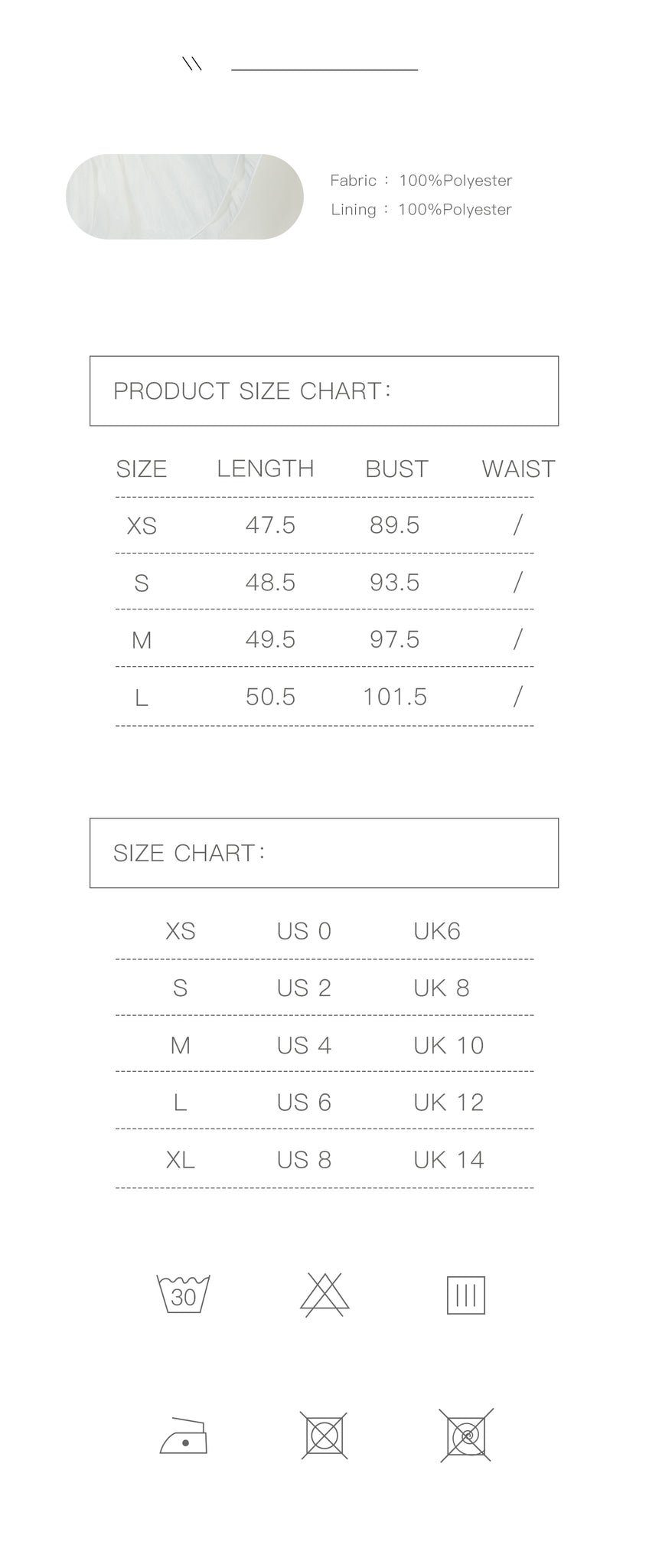Screen dimensions: 649x1568
Task: Click the UK 14 size conversion
Action: point(448,1160)
